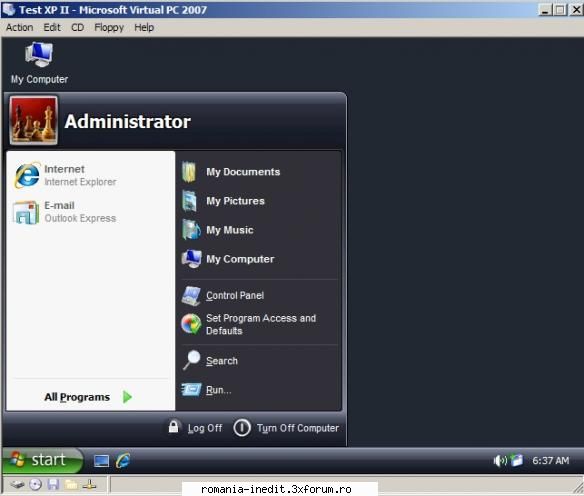This screenshot has height=496, width=584.
Task: Open the Floppy menu
Action: point(109,28)
